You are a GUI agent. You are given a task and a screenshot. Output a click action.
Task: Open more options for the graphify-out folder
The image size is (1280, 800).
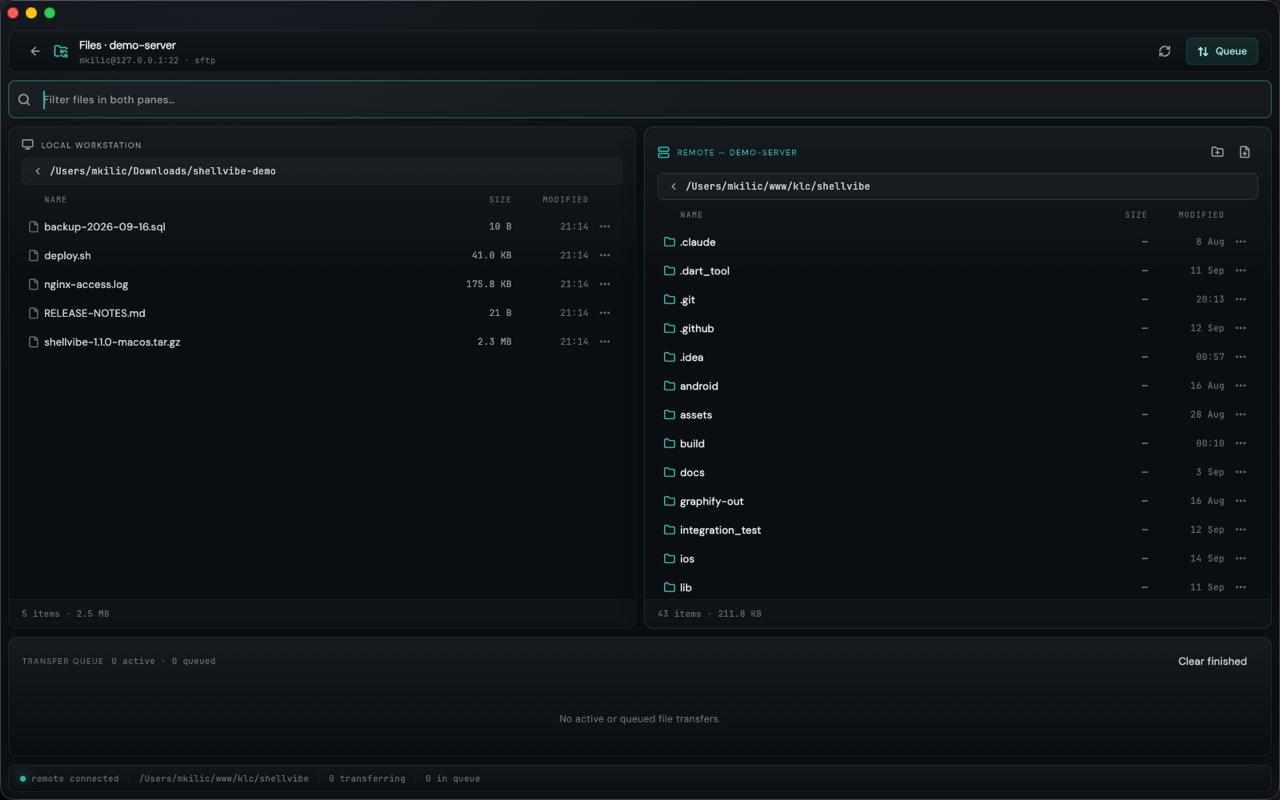click(1241, 501)
